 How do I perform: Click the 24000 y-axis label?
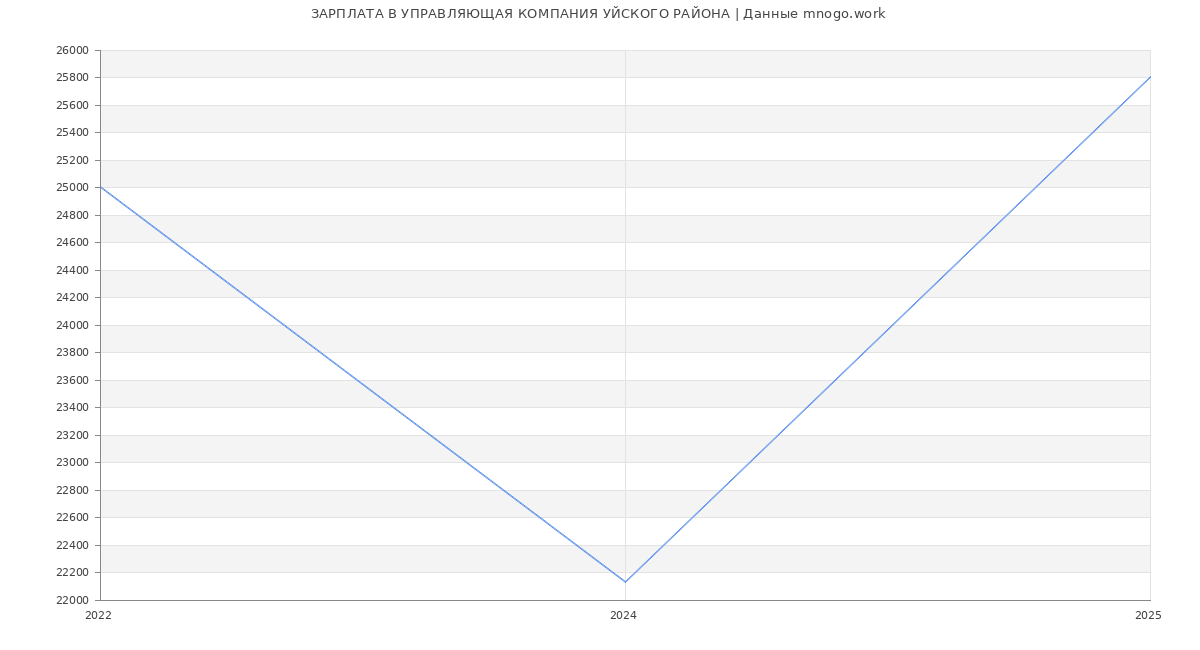[72, 325]
